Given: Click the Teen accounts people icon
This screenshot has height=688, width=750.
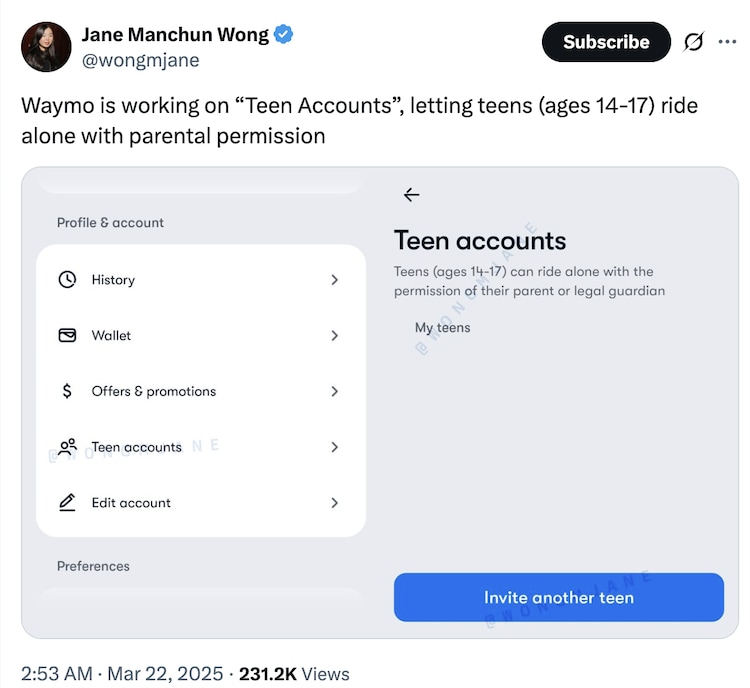Looking at the screenshot, I should [67, 447].
